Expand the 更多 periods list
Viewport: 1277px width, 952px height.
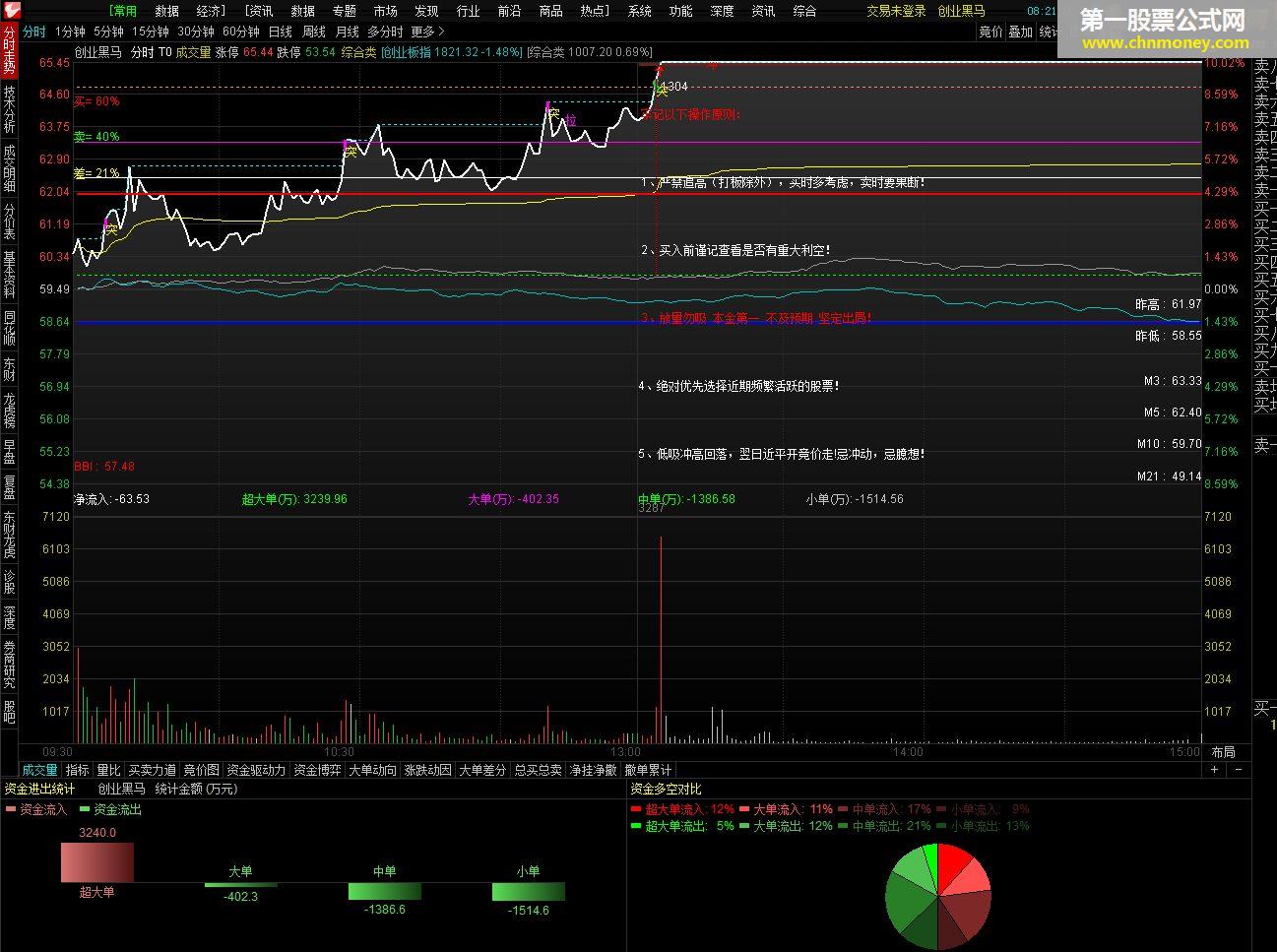pos(427,32)
